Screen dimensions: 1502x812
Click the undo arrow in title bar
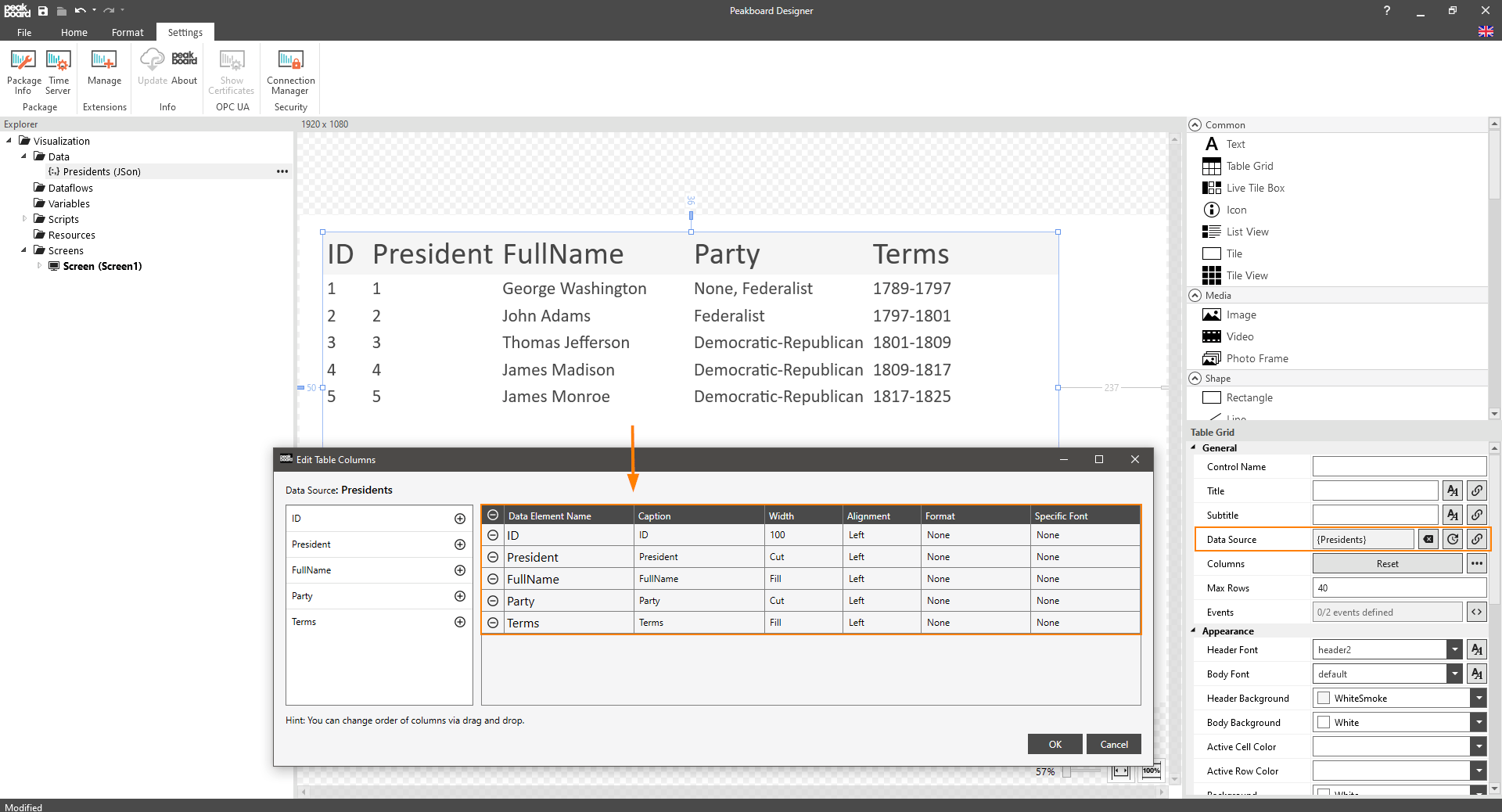[80, 11]
